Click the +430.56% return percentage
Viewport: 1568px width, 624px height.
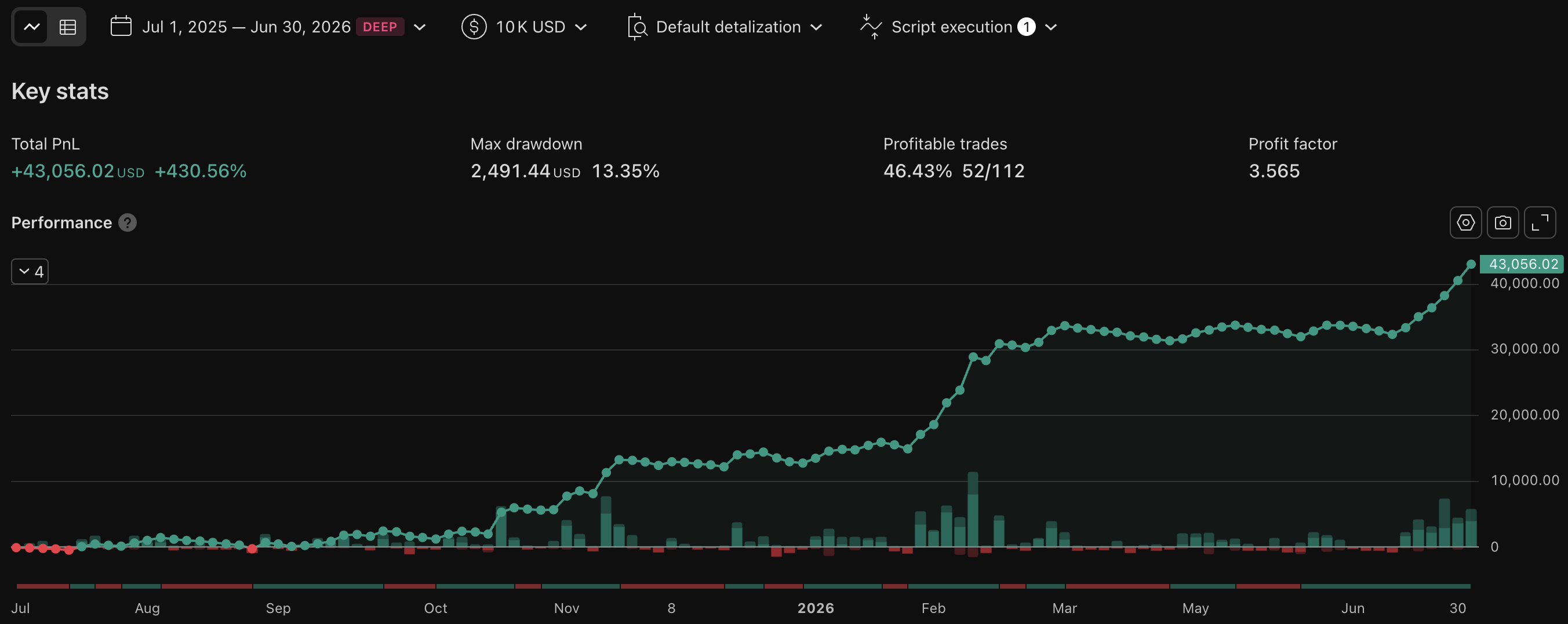coord(200,171)
